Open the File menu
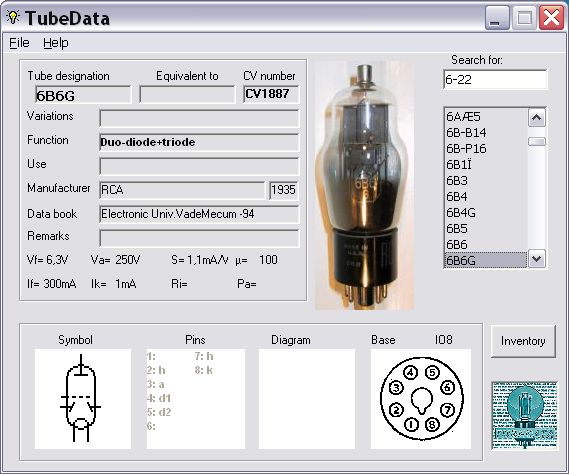 (x=19, y=43)
